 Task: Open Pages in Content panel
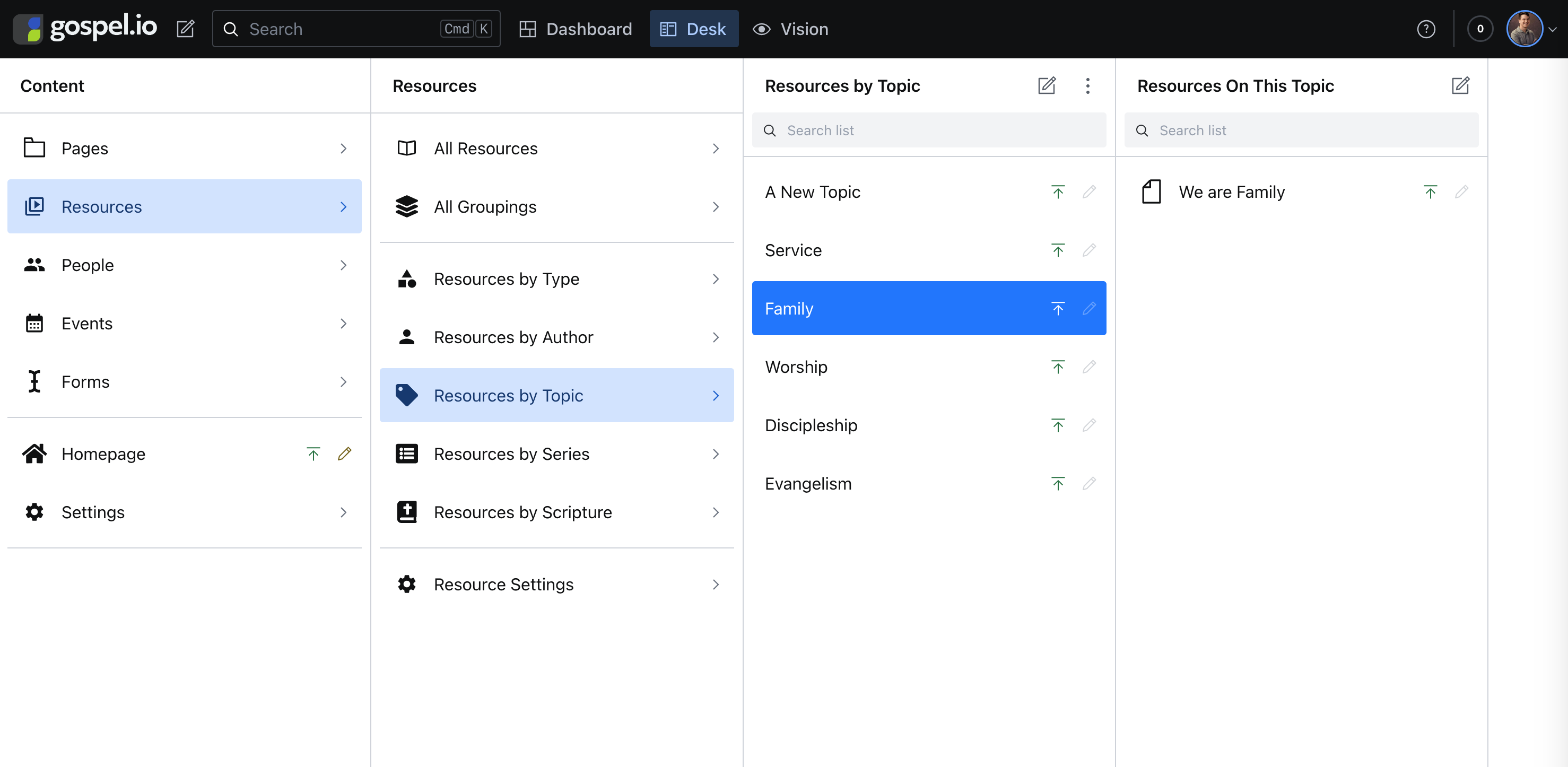(x=185, y=148)
